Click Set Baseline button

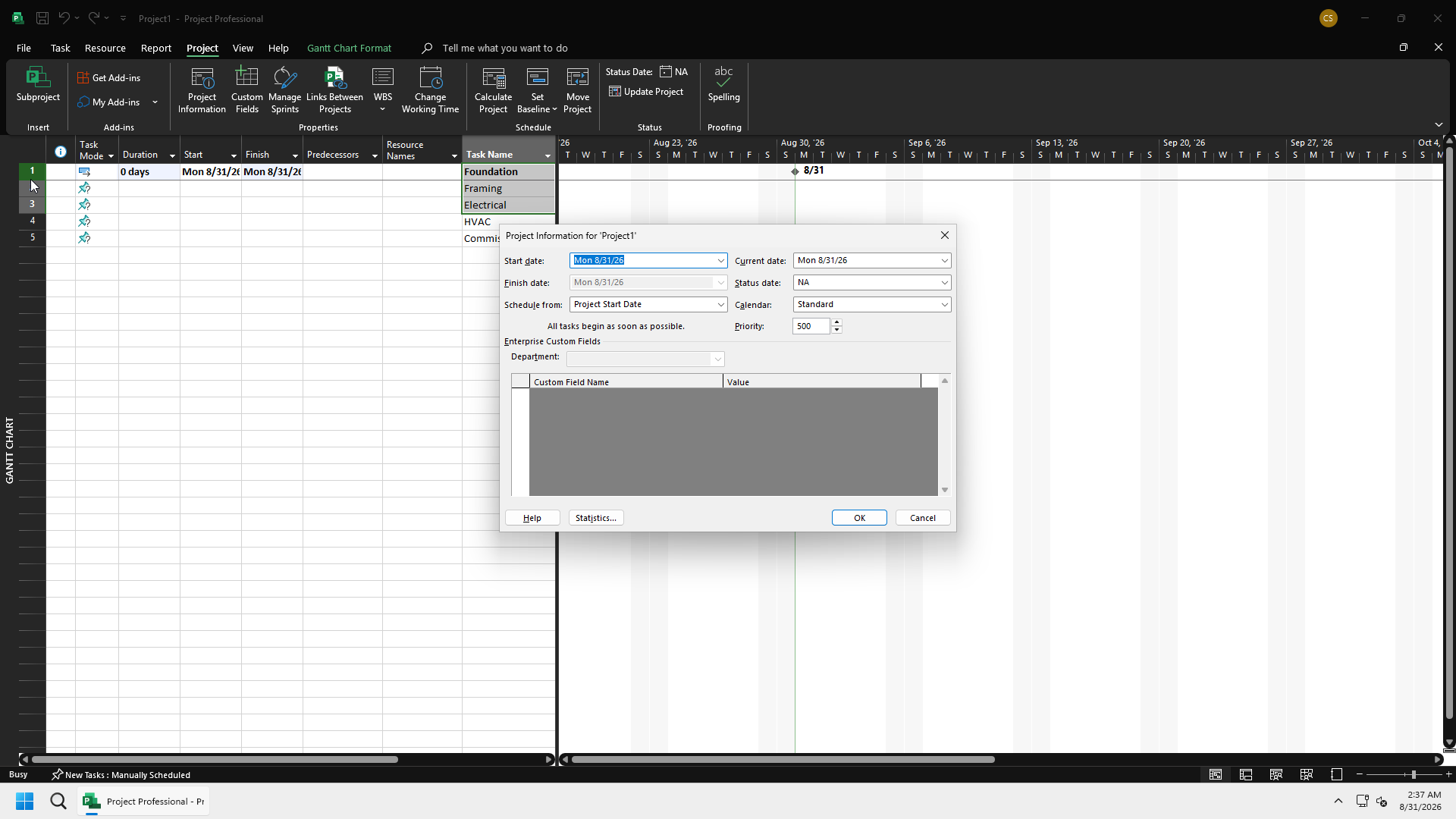tap(537, 91)
